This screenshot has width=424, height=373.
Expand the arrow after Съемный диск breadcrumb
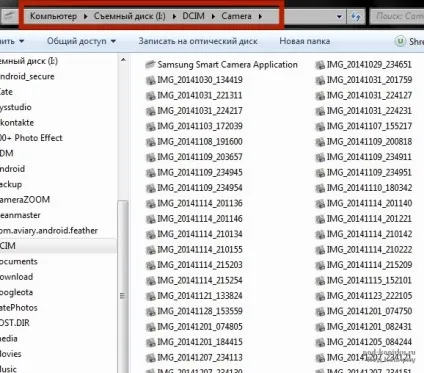click(x=174, y=16)
